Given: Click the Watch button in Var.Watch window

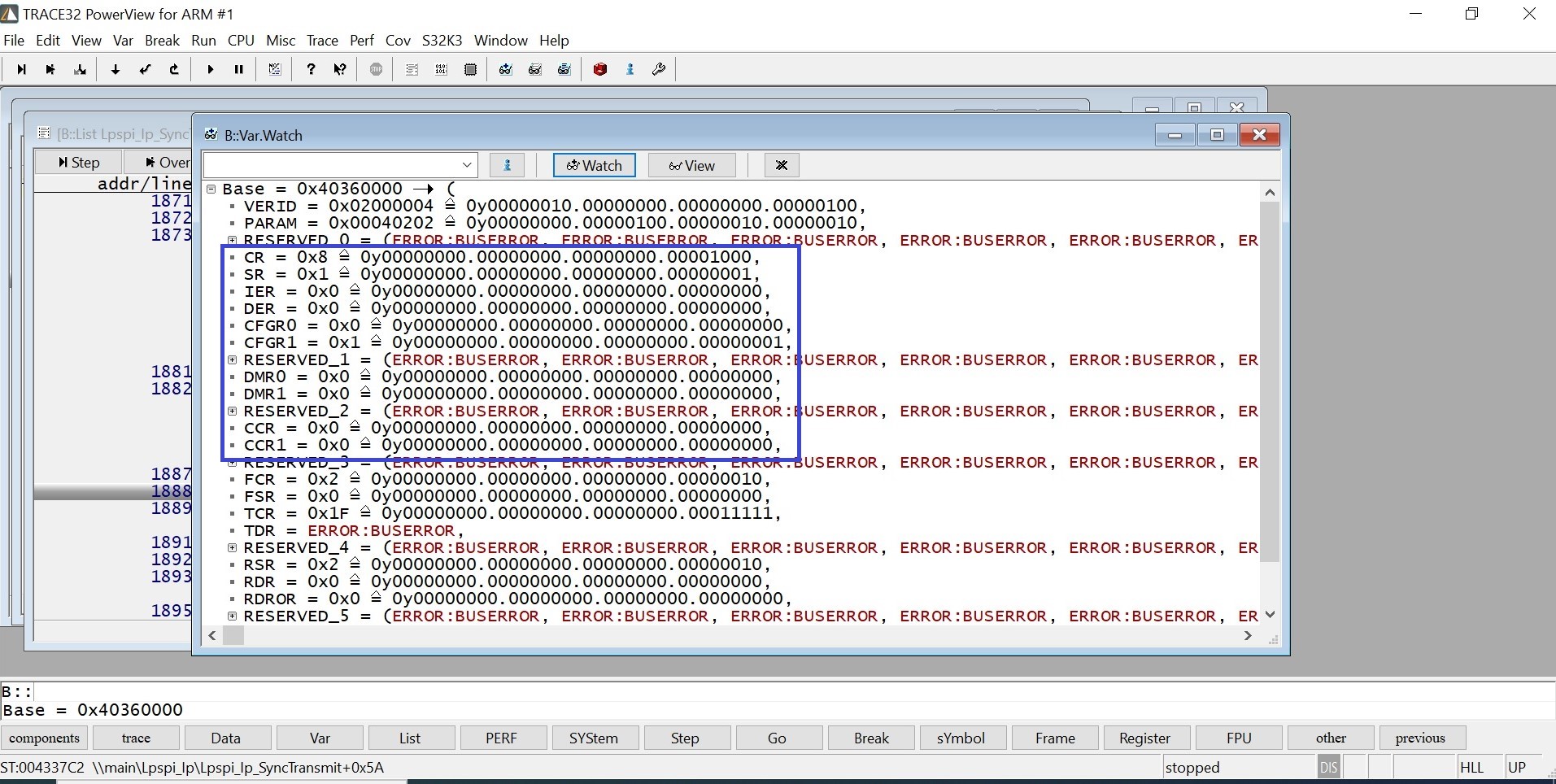Looking at the screenshot, I should click(595, 165).
